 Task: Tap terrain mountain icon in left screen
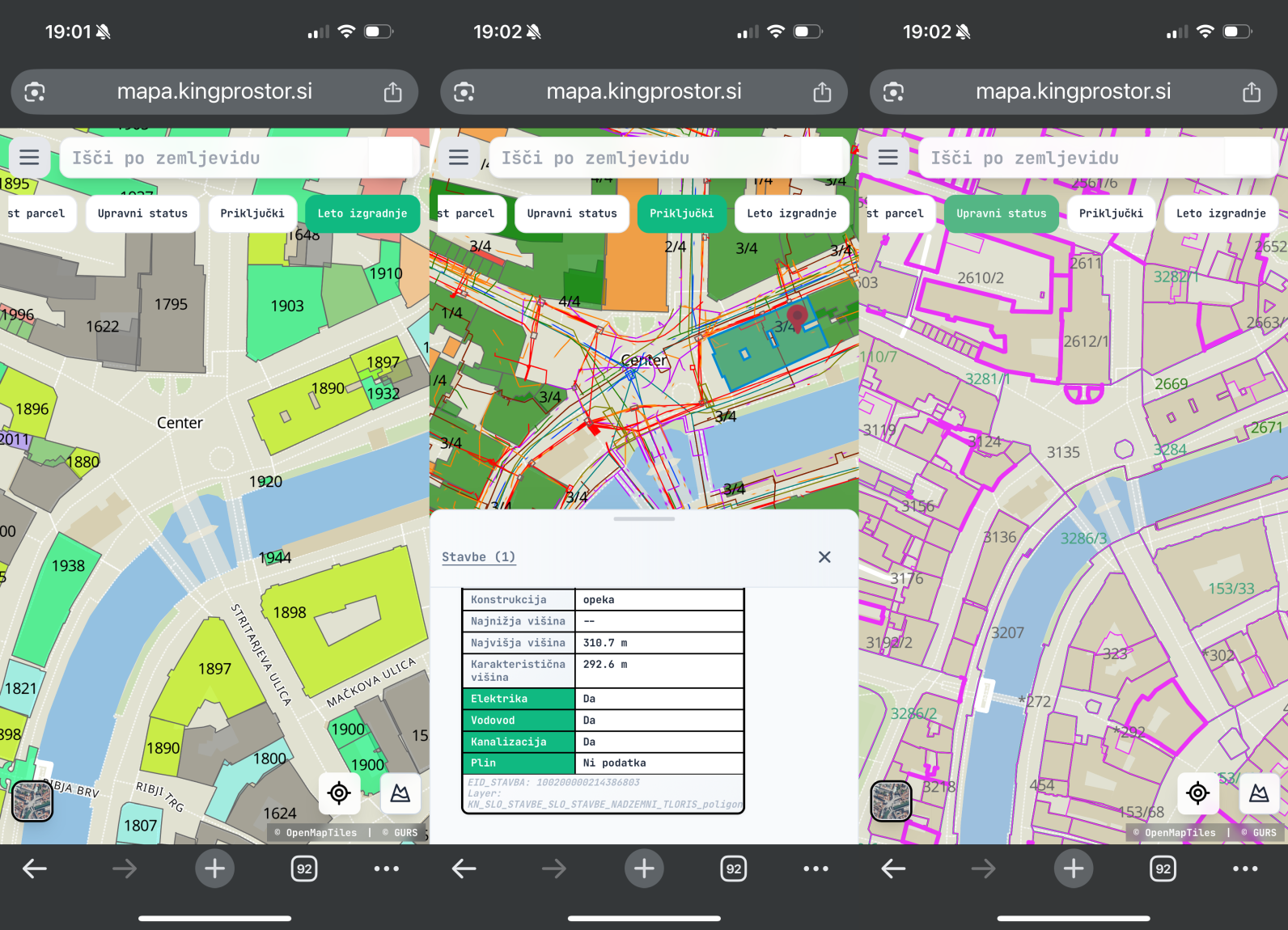(x=400, y=793)
